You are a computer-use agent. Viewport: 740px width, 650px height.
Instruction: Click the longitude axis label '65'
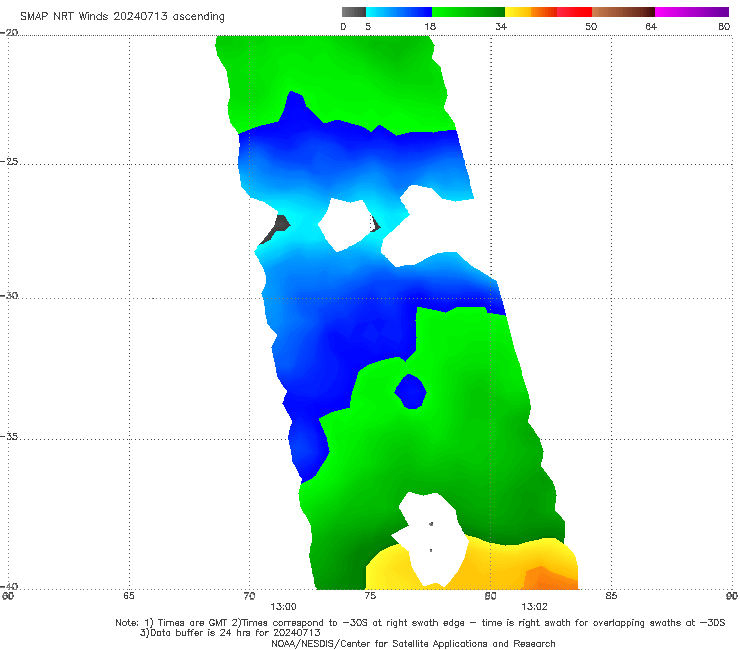(x=129, y=596)
